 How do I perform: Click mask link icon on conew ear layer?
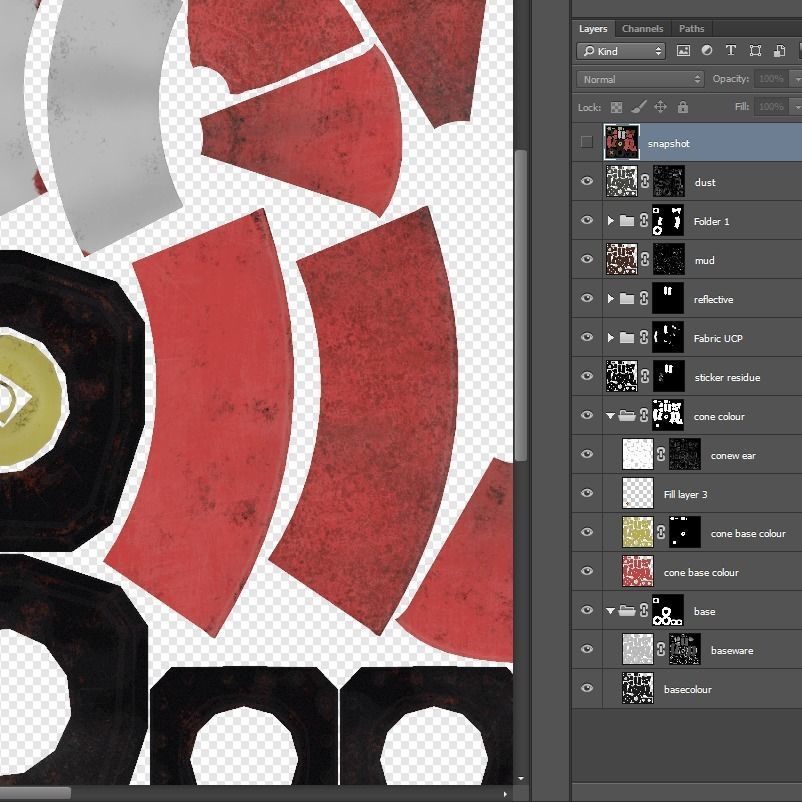pos(661,454)
